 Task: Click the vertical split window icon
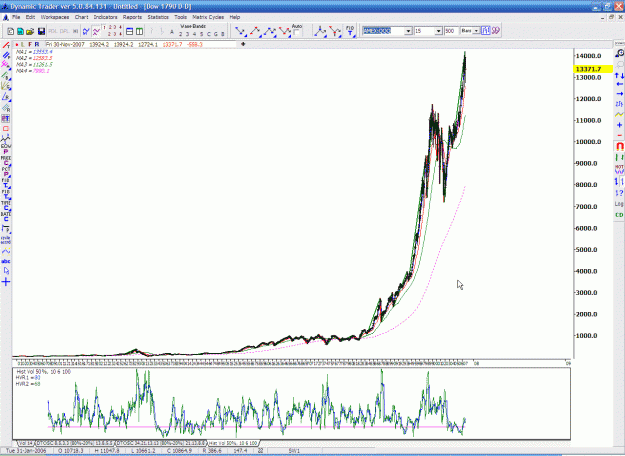139,31
